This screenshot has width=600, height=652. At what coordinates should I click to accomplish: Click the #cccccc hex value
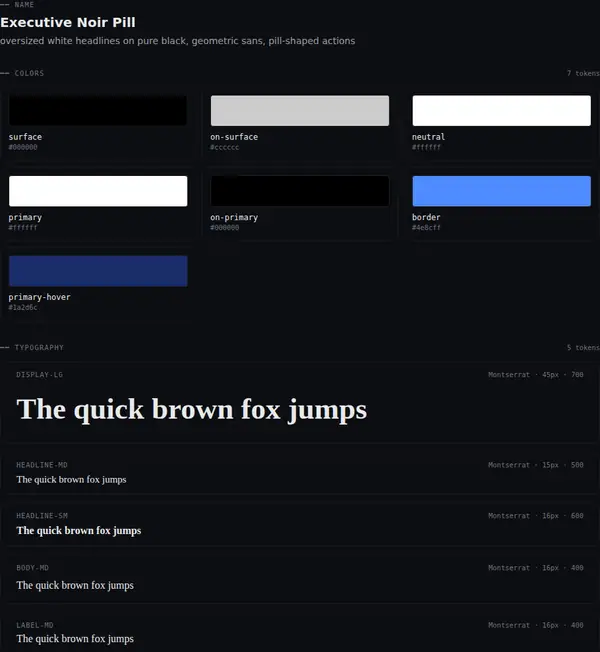coord(225,147)
